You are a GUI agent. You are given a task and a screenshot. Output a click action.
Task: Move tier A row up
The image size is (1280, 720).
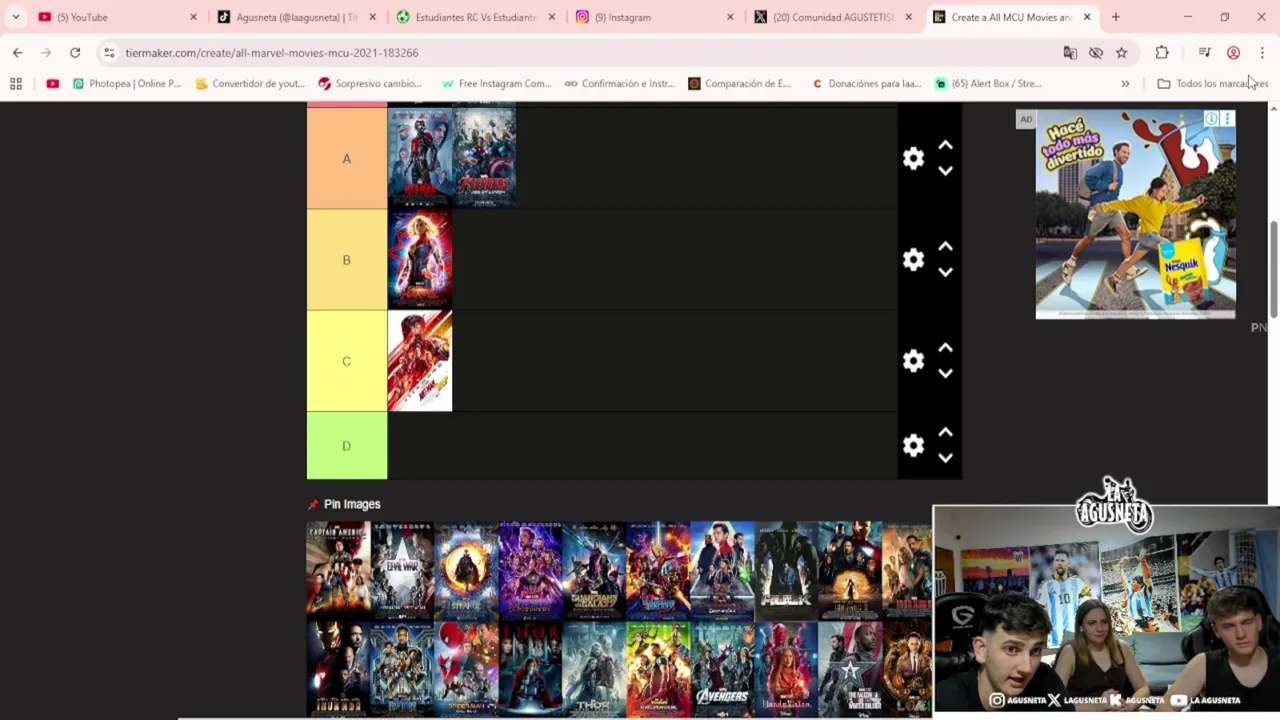coord(945,145)
